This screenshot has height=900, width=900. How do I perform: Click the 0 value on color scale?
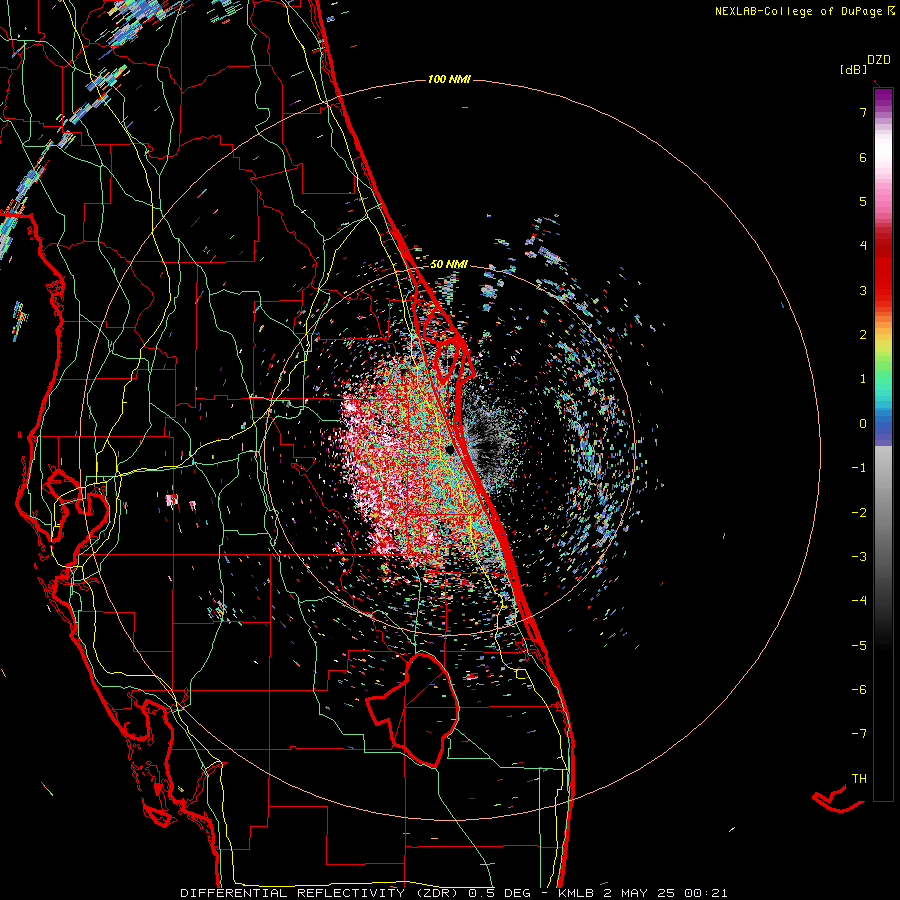tap(863, 424)
